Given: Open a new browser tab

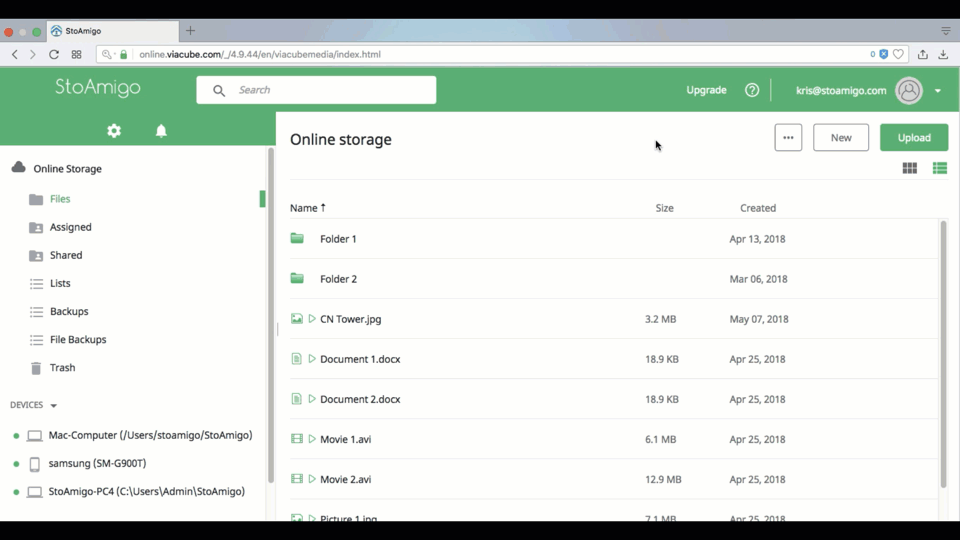Looking at the screenshot, I should pyautogui.click(x=190, y=31).
